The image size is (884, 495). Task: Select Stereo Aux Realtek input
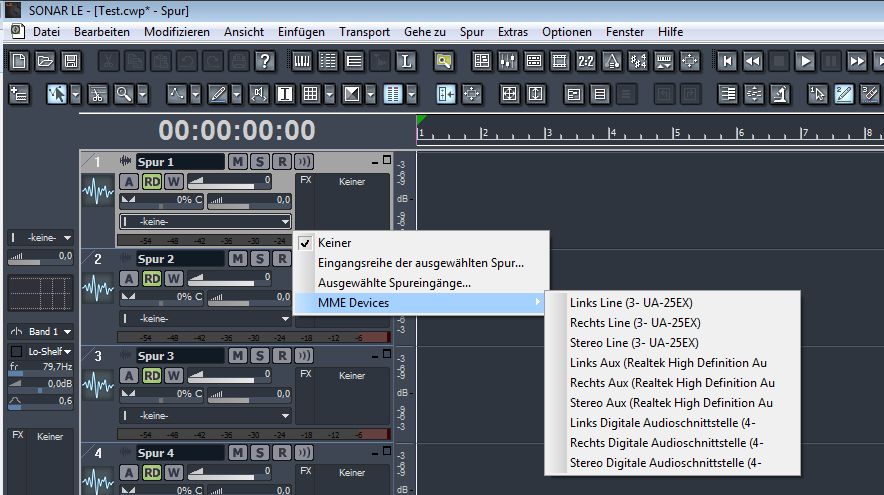point(672,403)
